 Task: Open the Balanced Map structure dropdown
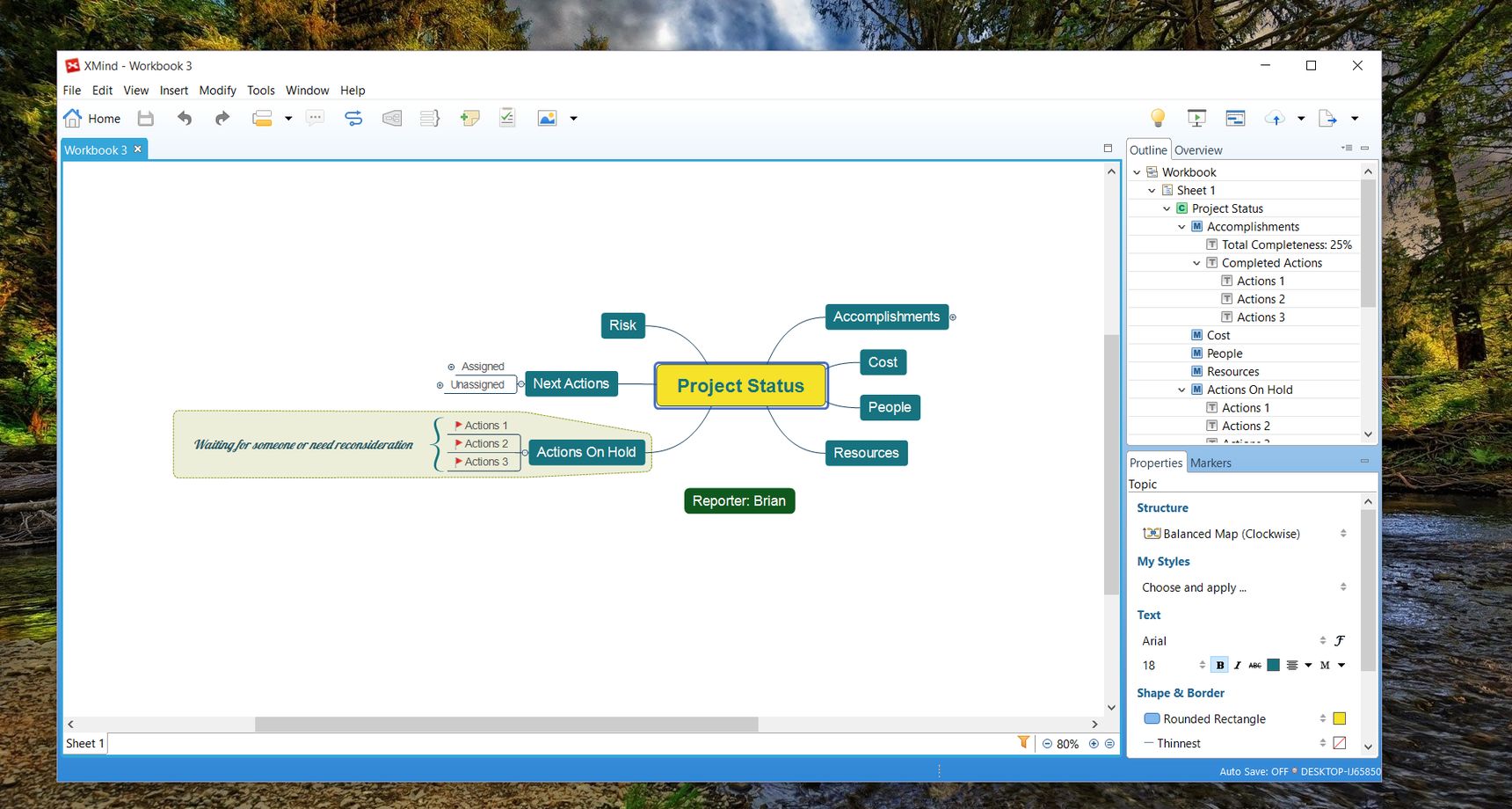[1243, 534]
